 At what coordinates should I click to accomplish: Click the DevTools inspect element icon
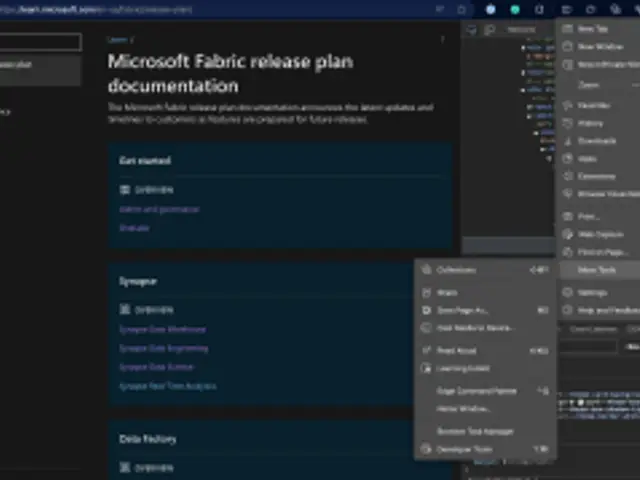coord(471,30)
